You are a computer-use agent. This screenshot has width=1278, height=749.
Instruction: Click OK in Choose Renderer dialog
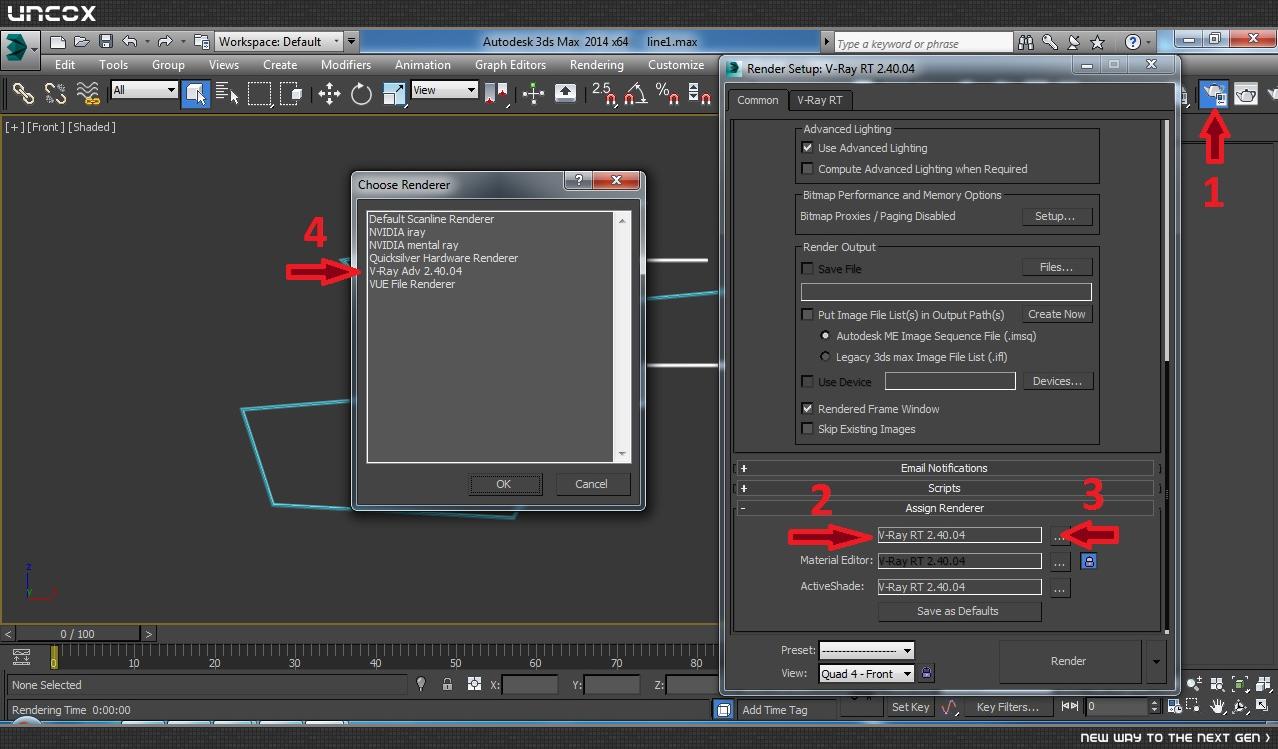(x=504, y=484)
